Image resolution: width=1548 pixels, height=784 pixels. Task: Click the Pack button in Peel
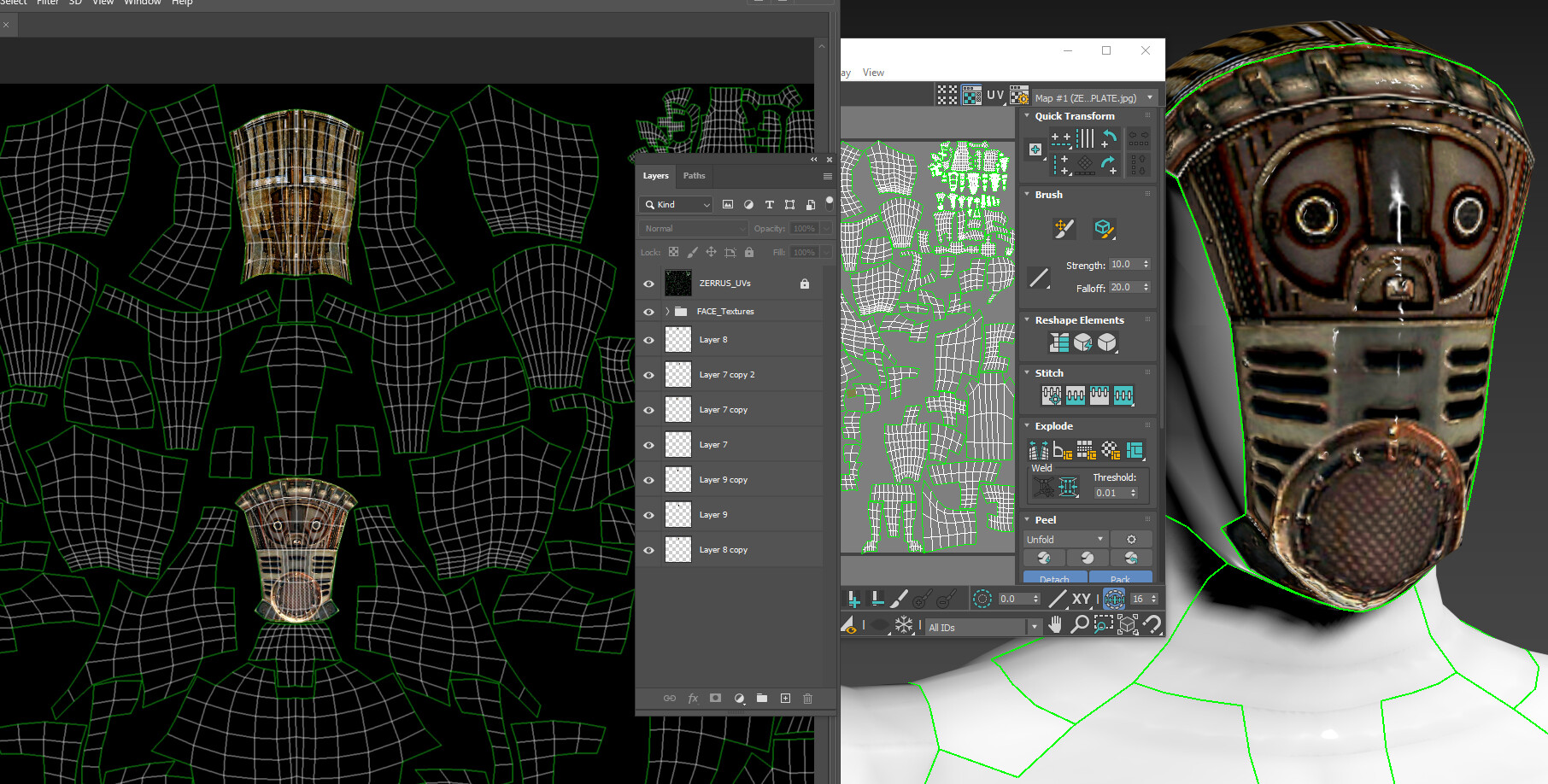(x=1120, y=578)
